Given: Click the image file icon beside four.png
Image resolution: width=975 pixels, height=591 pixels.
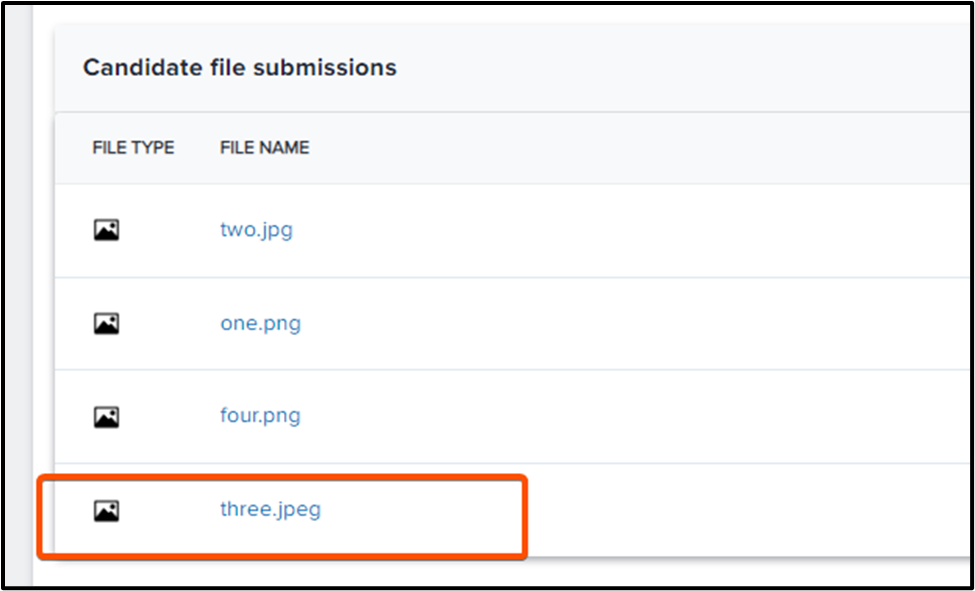Looking at the screenshot, I should [x=106, y=416].
